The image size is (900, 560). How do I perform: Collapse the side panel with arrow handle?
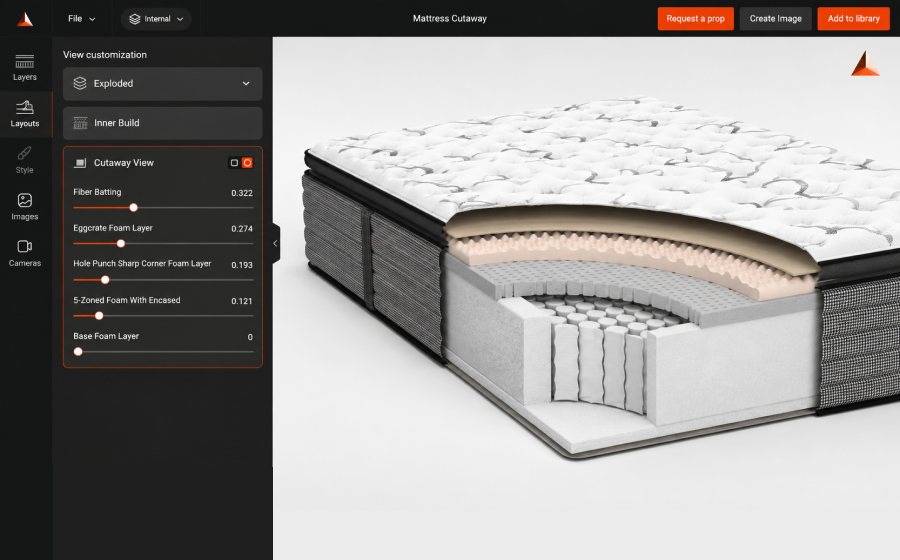pyautogui.click(x=276, y=243)
